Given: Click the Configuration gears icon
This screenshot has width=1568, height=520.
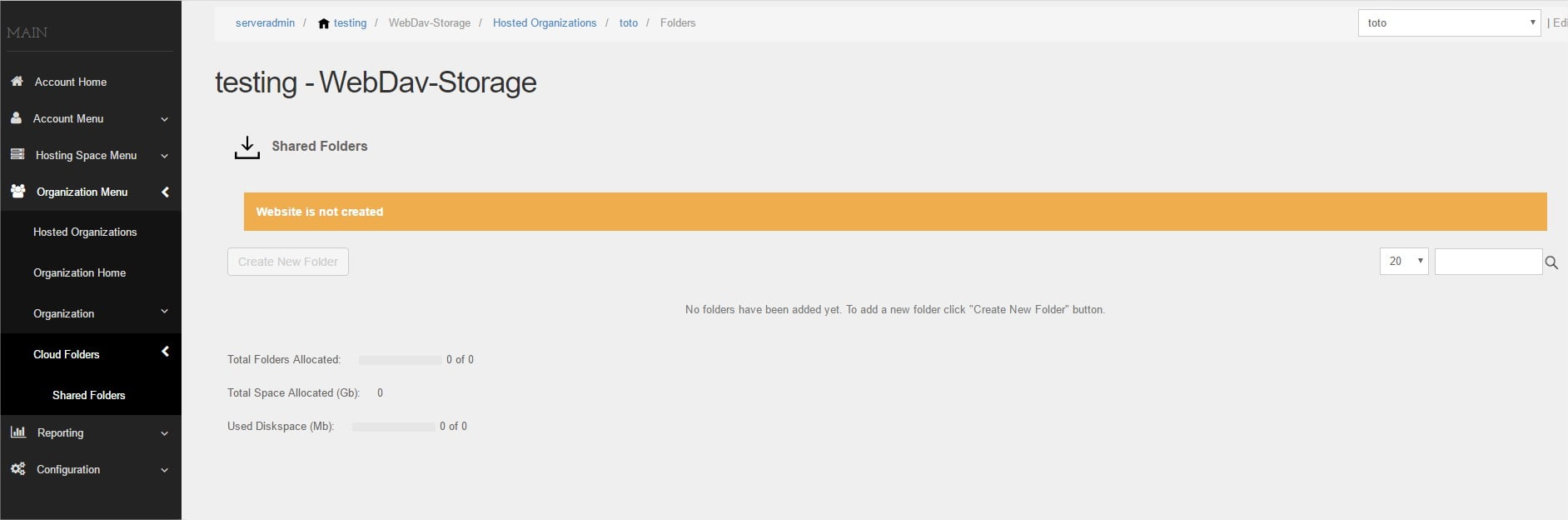Looking at the screenshot, I should [x=18, y=469].
